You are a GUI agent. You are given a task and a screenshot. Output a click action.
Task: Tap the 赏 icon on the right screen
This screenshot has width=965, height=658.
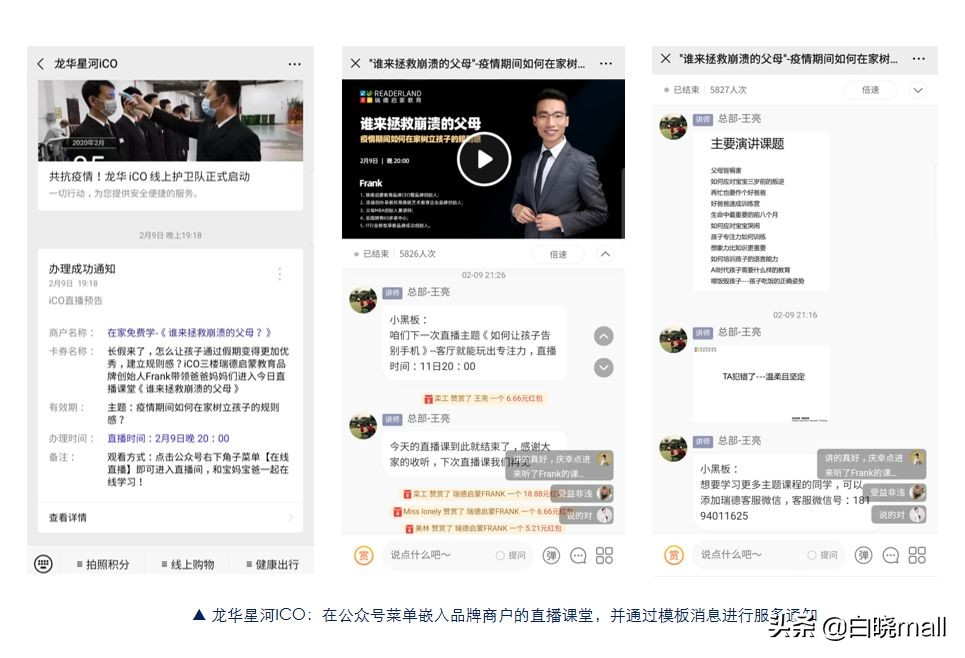click(676, 555)
